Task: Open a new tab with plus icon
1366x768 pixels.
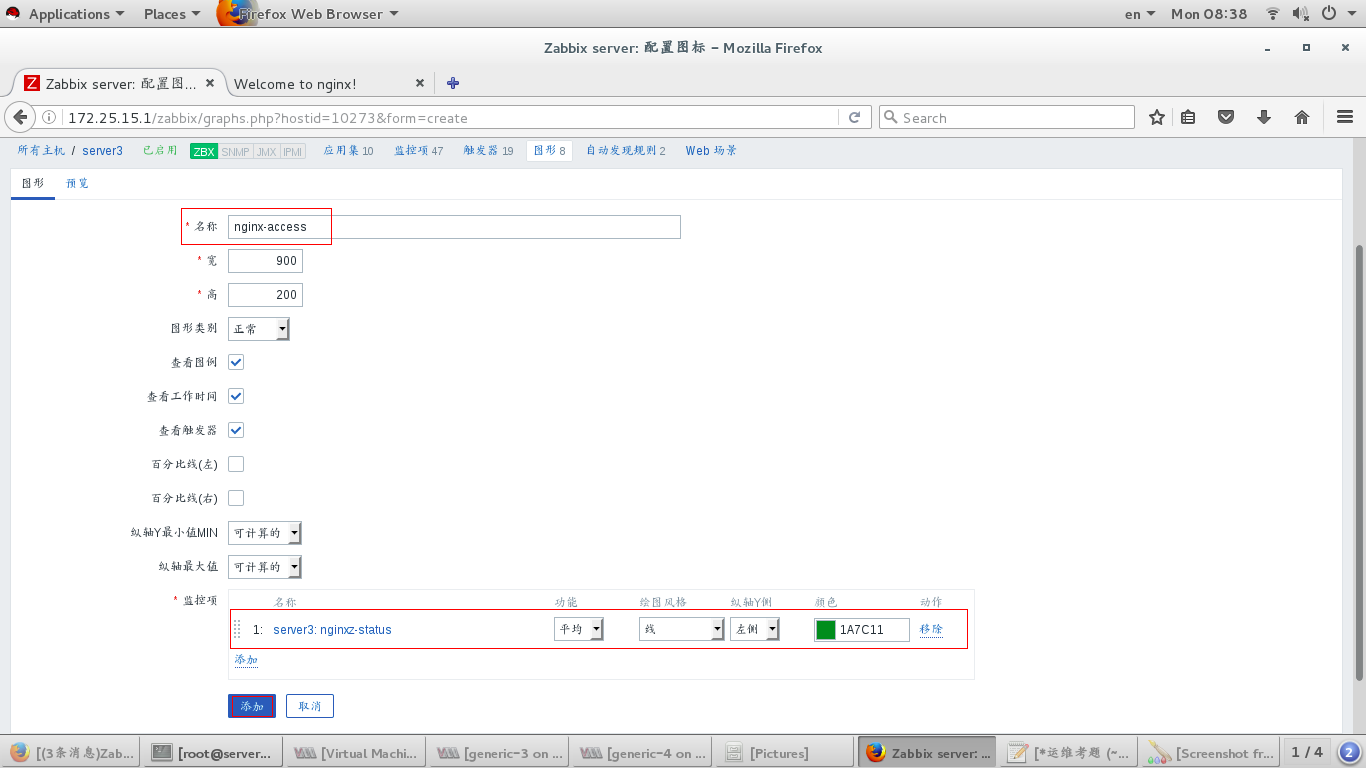Action: coord(453,83)
